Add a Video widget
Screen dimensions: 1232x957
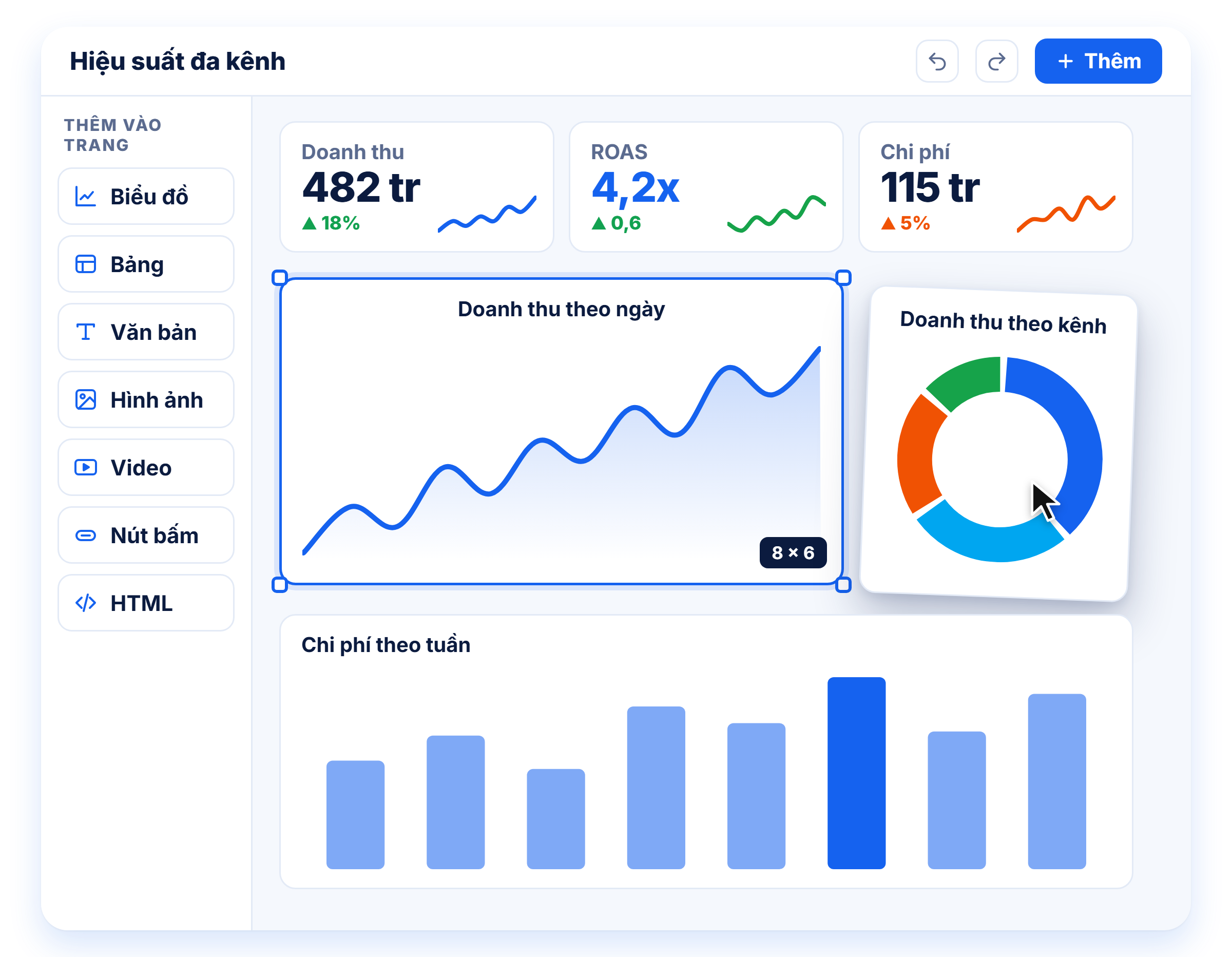click(146, 467)
